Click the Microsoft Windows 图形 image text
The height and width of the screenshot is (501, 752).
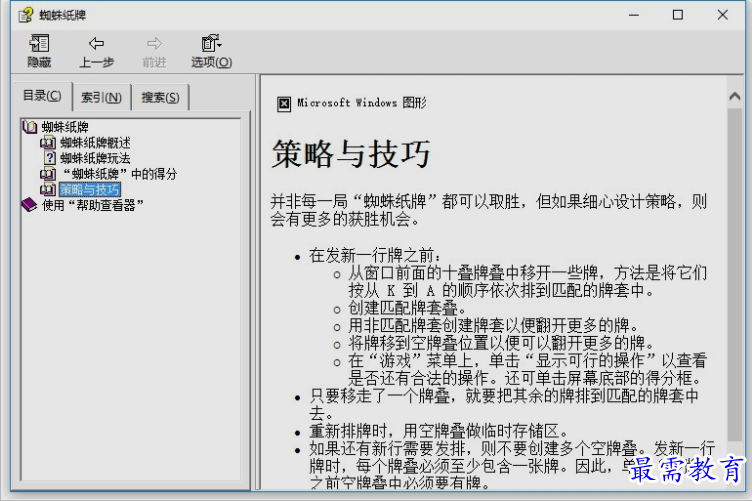tap(362, 103)
